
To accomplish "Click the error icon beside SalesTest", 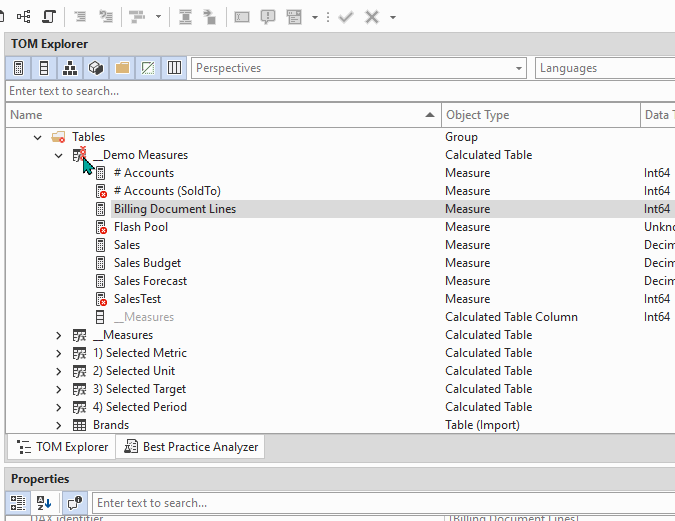I will click(101, 299).
